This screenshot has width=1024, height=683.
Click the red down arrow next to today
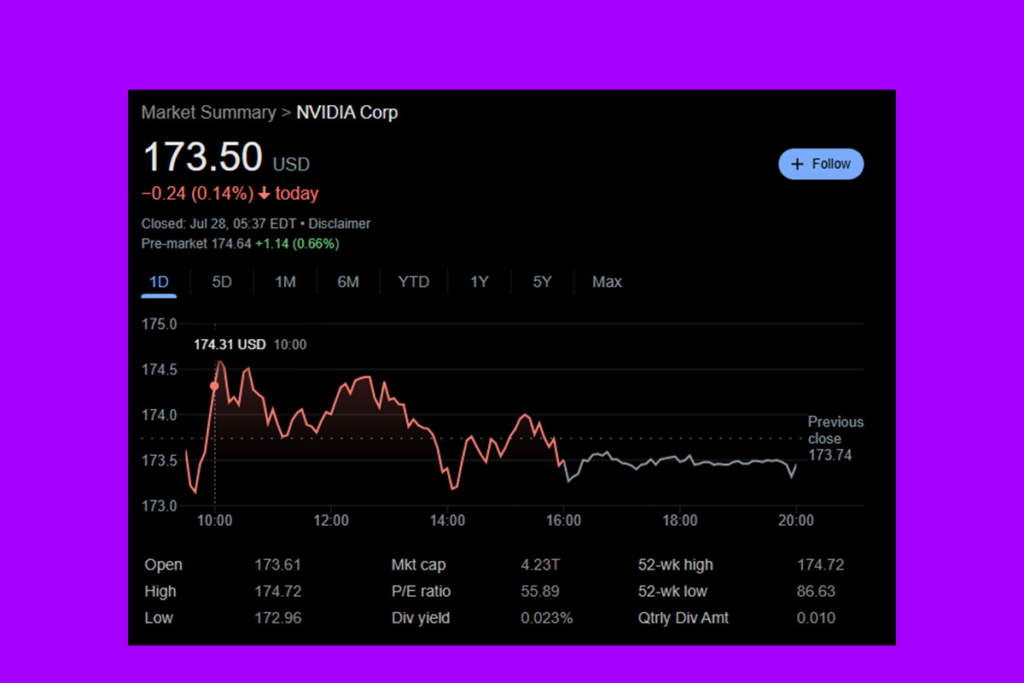click(x=264, y=194)
